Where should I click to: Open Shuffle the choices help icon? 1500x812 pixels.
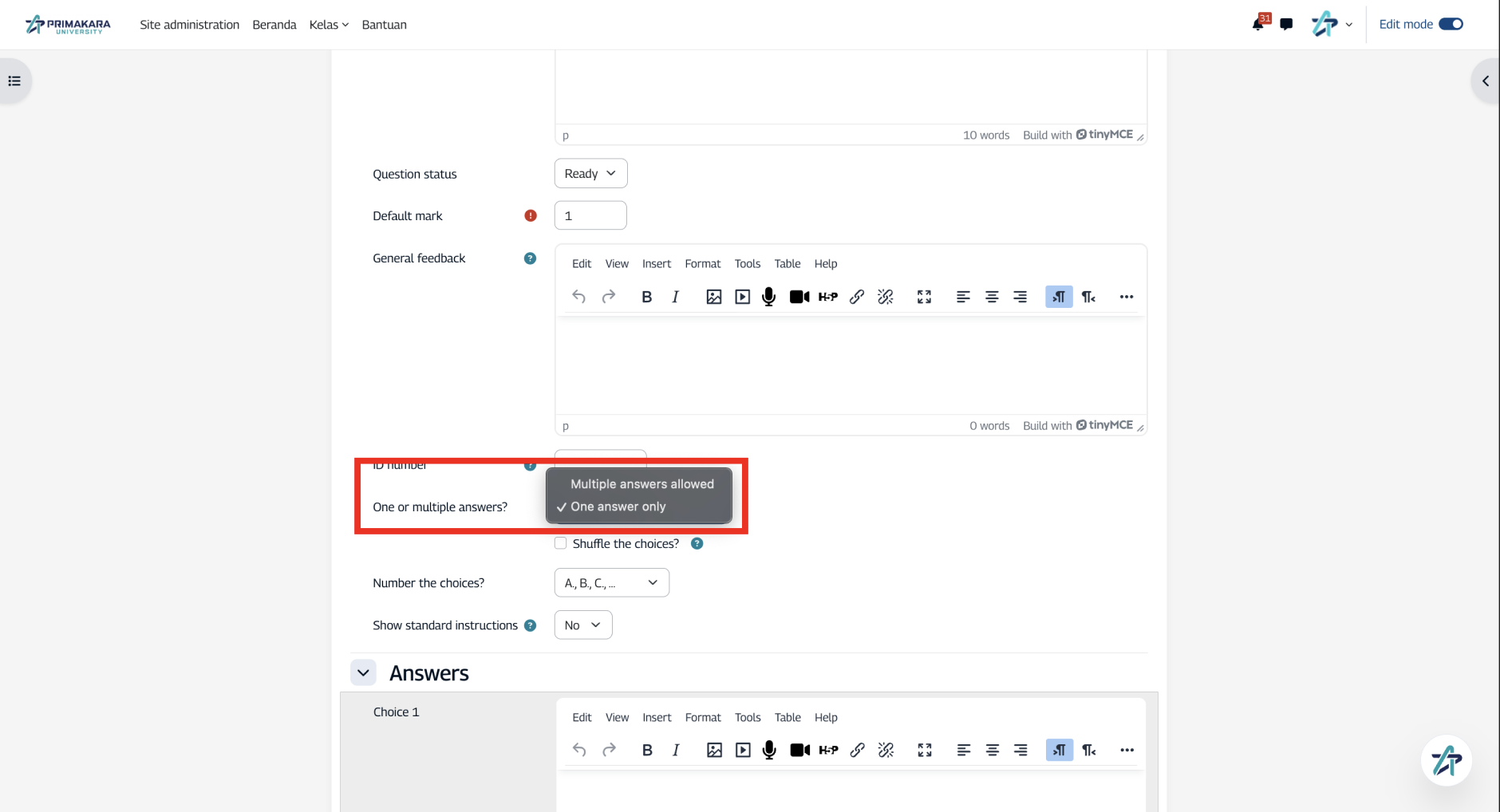tap(697, 543)
